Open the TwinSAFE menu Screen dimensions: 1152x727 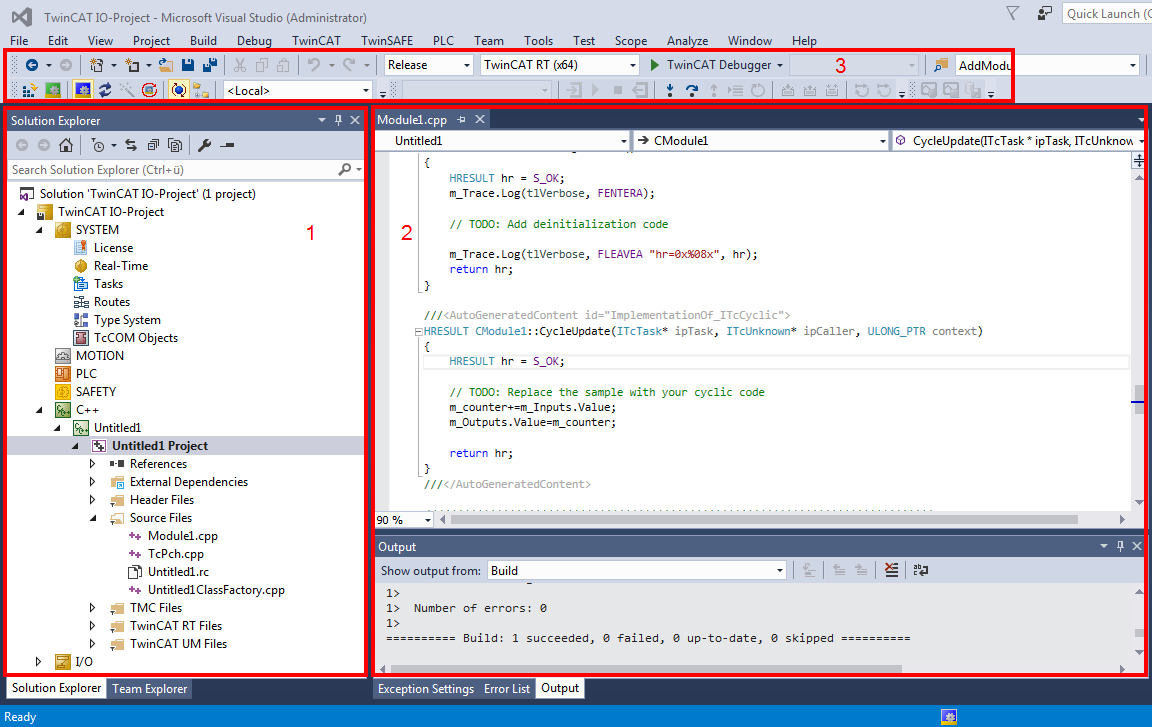pos(386,41)
